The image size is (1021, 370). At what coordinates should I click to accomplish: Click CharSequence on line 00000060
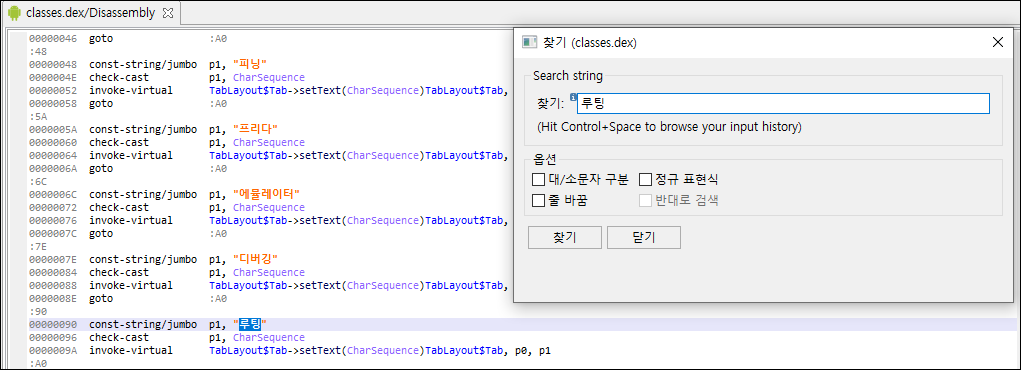[269, 142]
